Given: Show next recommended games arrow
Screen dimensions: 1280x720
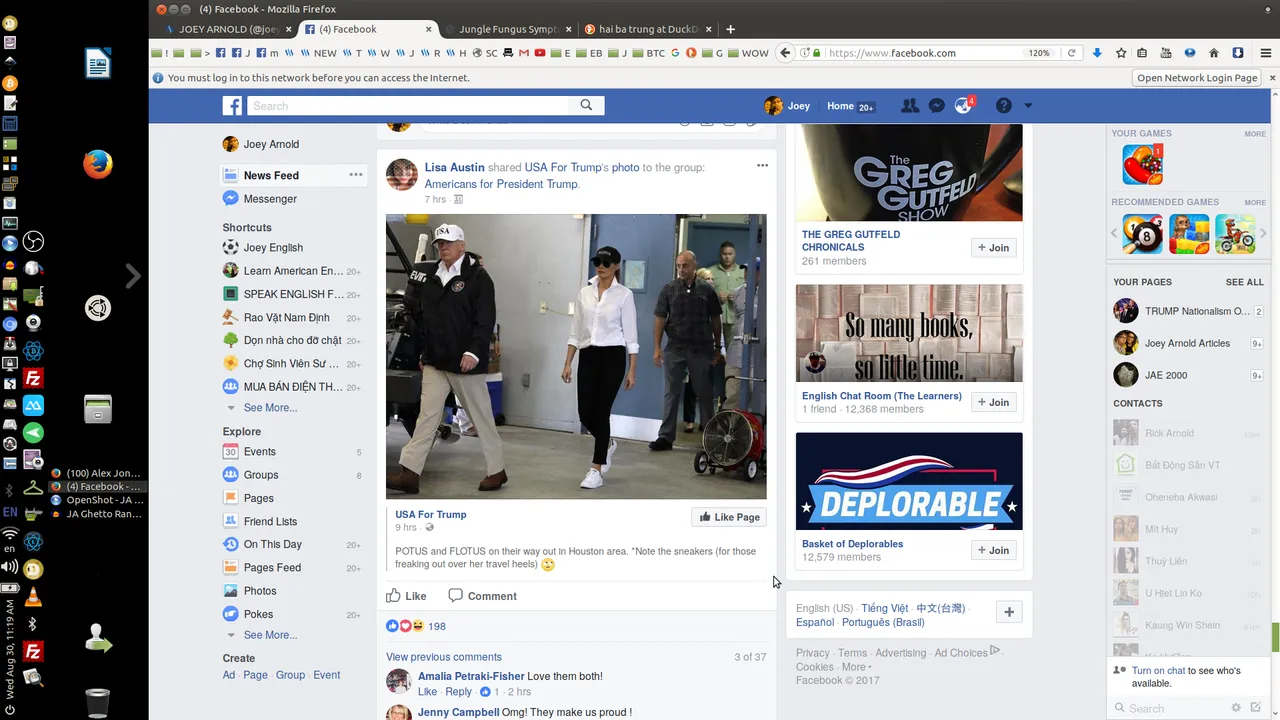Looking at the screenshot, I should click(x=1263, y=234).
